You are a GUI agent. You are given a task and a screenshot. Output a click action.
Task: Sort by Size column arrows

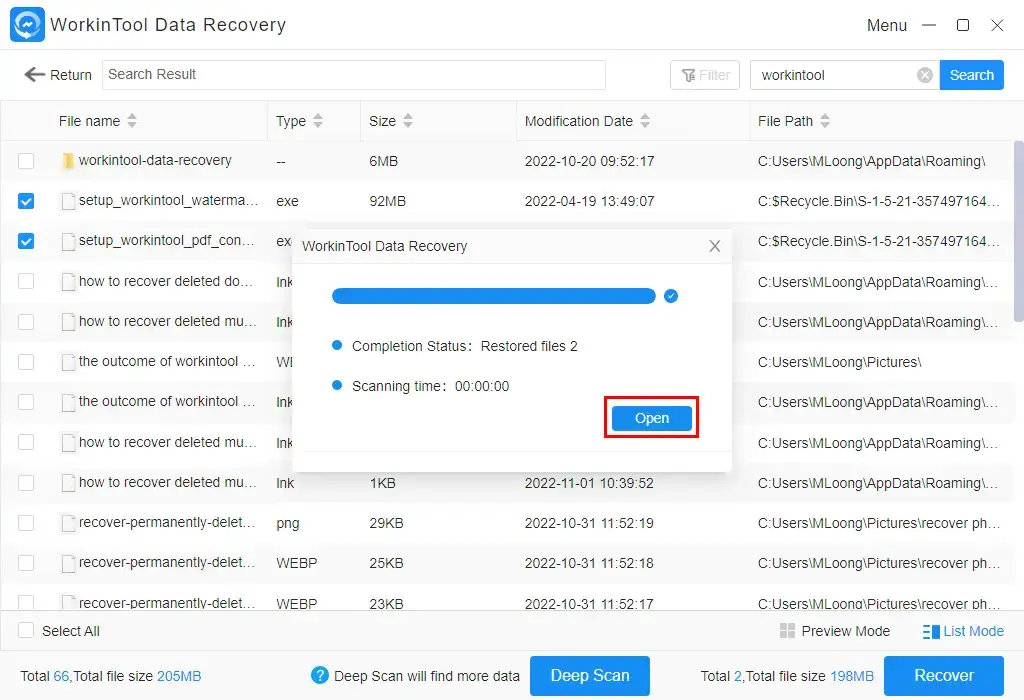point(408,121)
